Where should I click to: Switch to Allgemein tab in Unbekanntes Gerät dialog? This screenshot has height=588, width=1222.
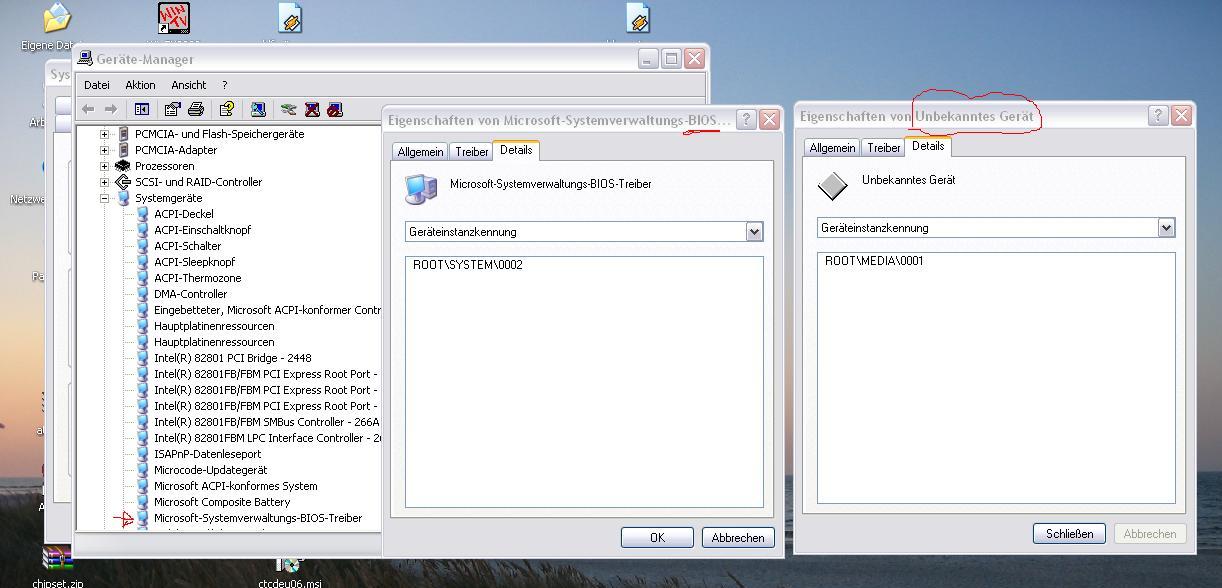[832, 148]
